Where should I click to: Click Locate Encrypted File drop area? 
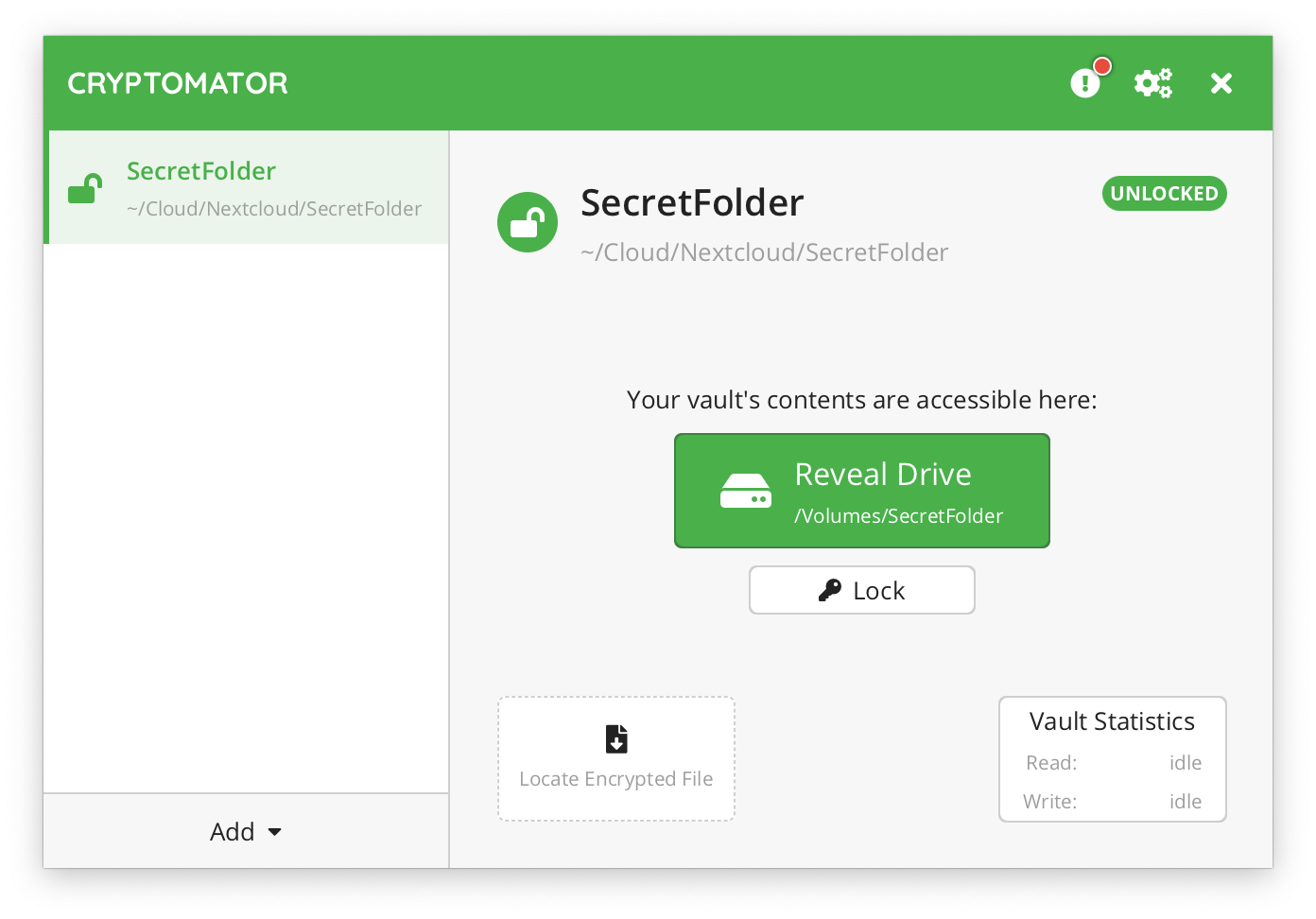[x=616, y=759]
